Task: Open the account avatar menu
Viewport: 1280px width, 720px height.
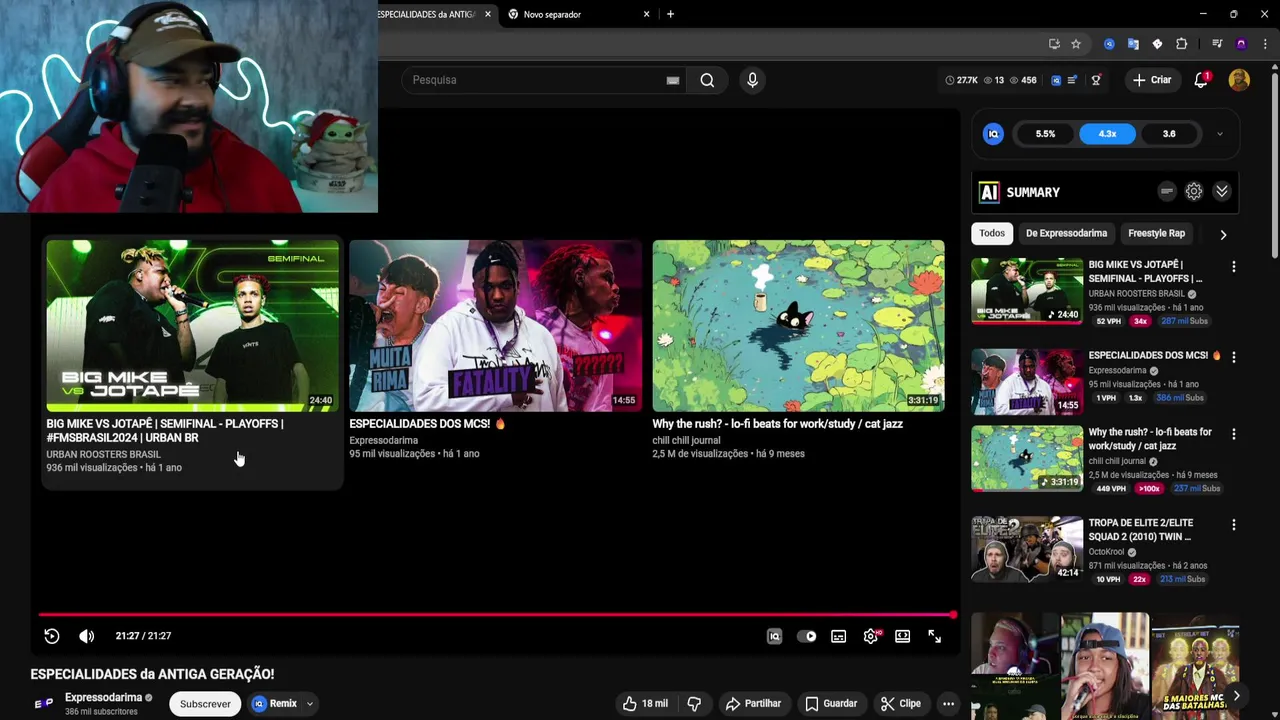Action: click(1239, 80)
